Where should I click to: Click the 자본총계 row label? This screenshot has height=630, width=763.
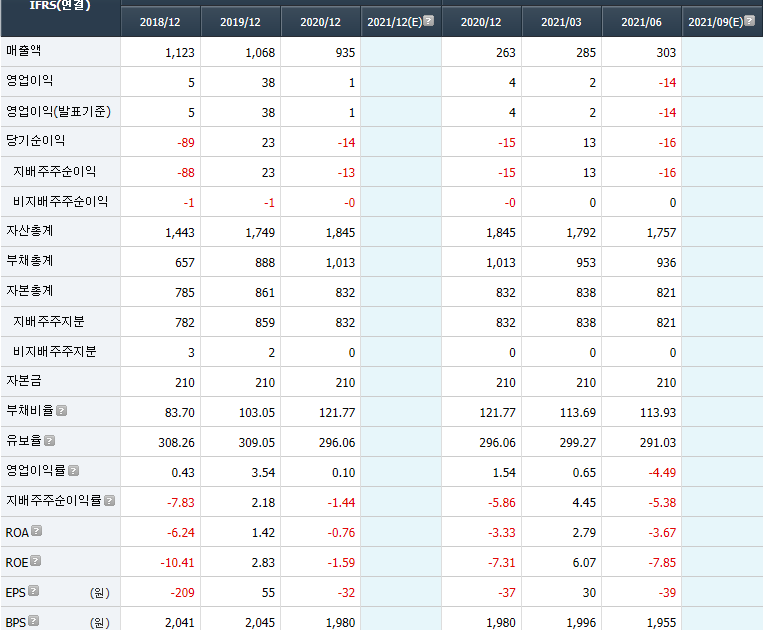pos(29,291)
